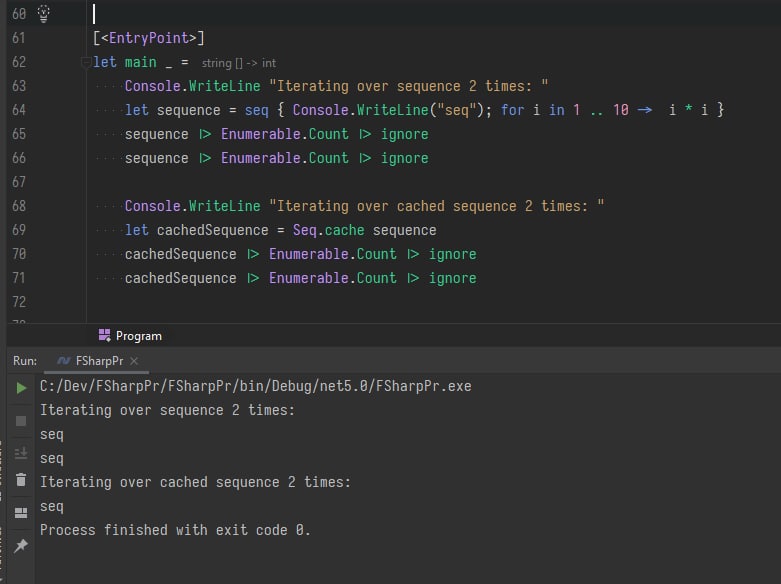The width and height of the screenshot is (781, 584).
Task: Click the Pin Tab pushpin icon
Action: pyautogui.click(x=21, y=546)
